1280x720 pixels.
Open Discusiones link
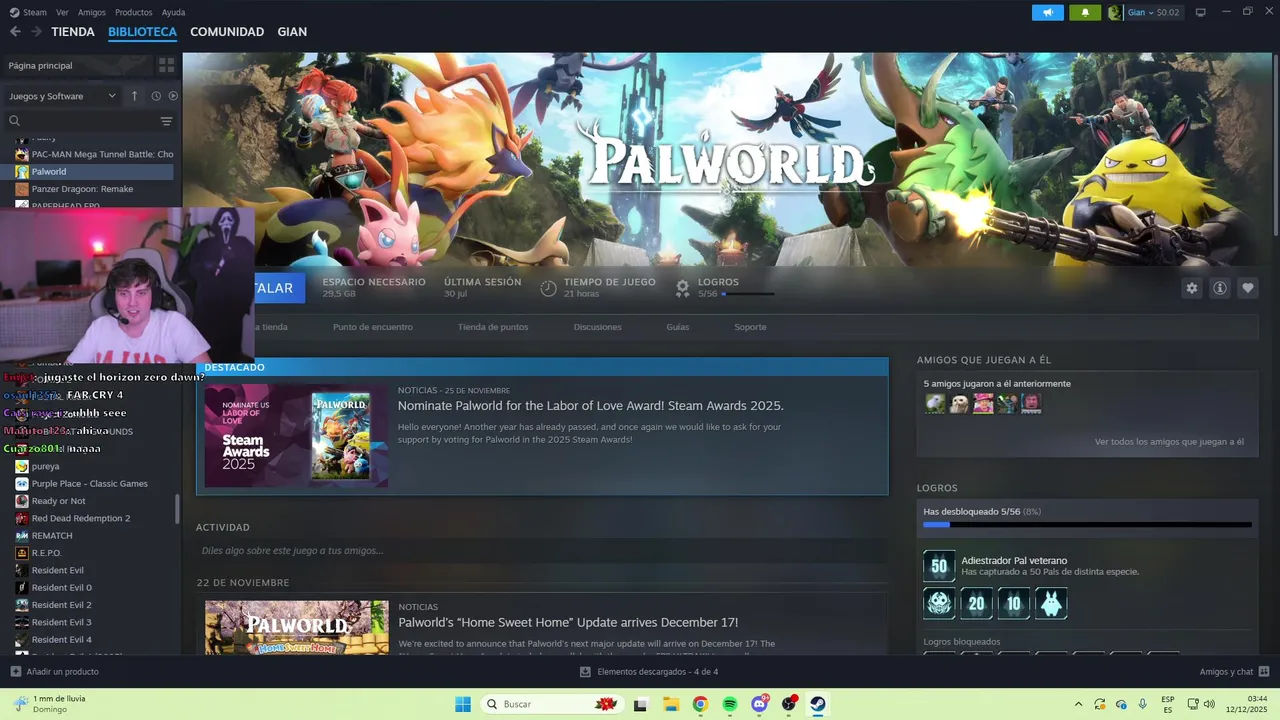tap(598, 327)
